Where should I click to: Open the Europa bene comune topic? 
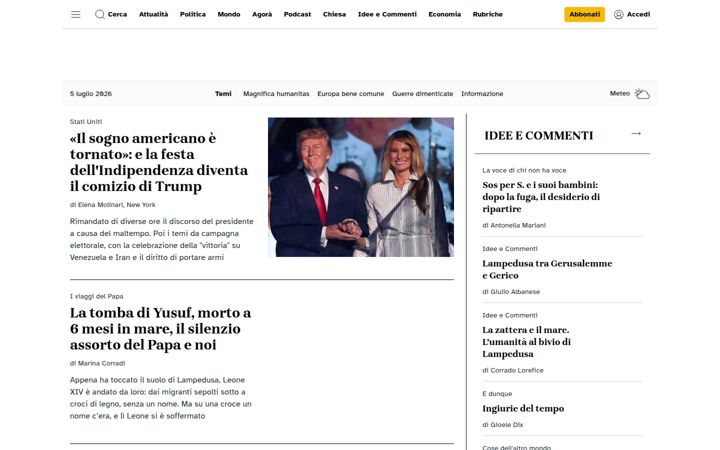click(350, 94)
